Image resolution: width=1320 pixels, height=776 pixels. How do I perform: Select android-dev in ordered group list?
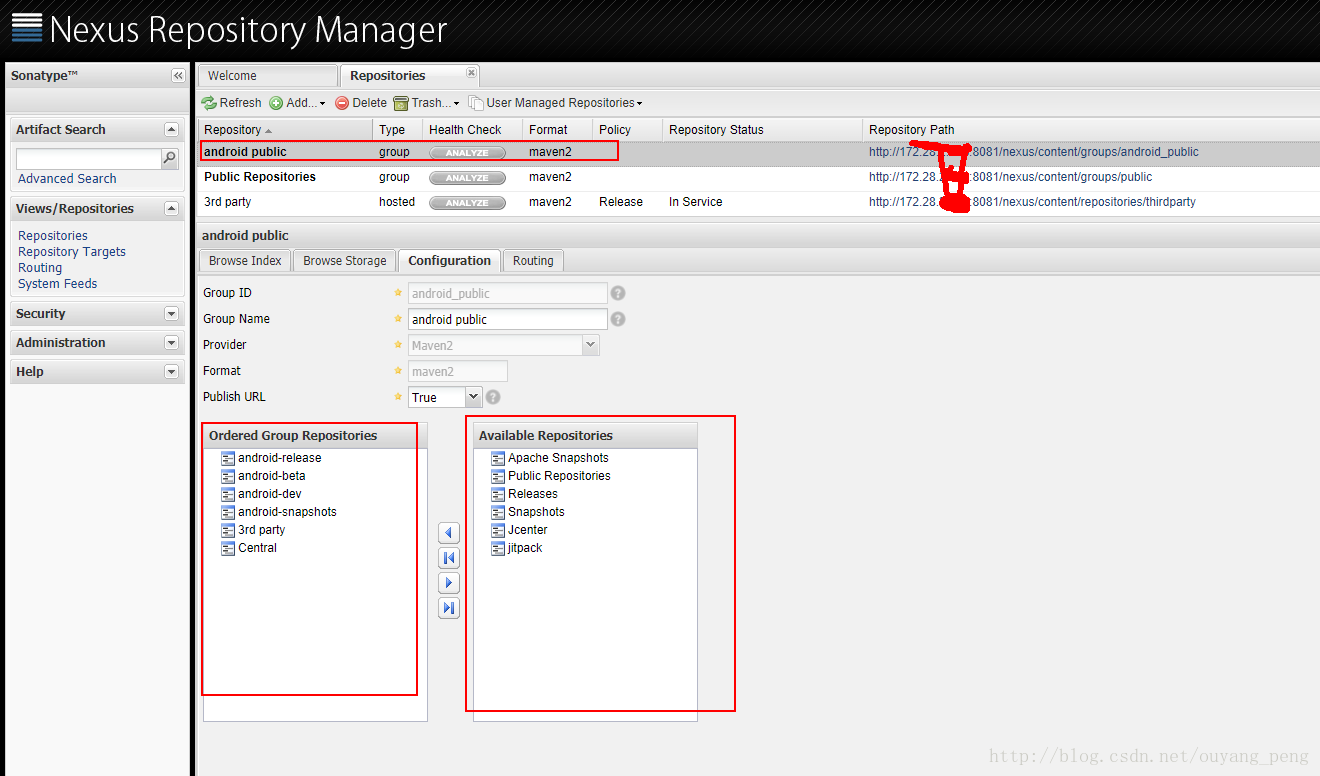point(270,494)
